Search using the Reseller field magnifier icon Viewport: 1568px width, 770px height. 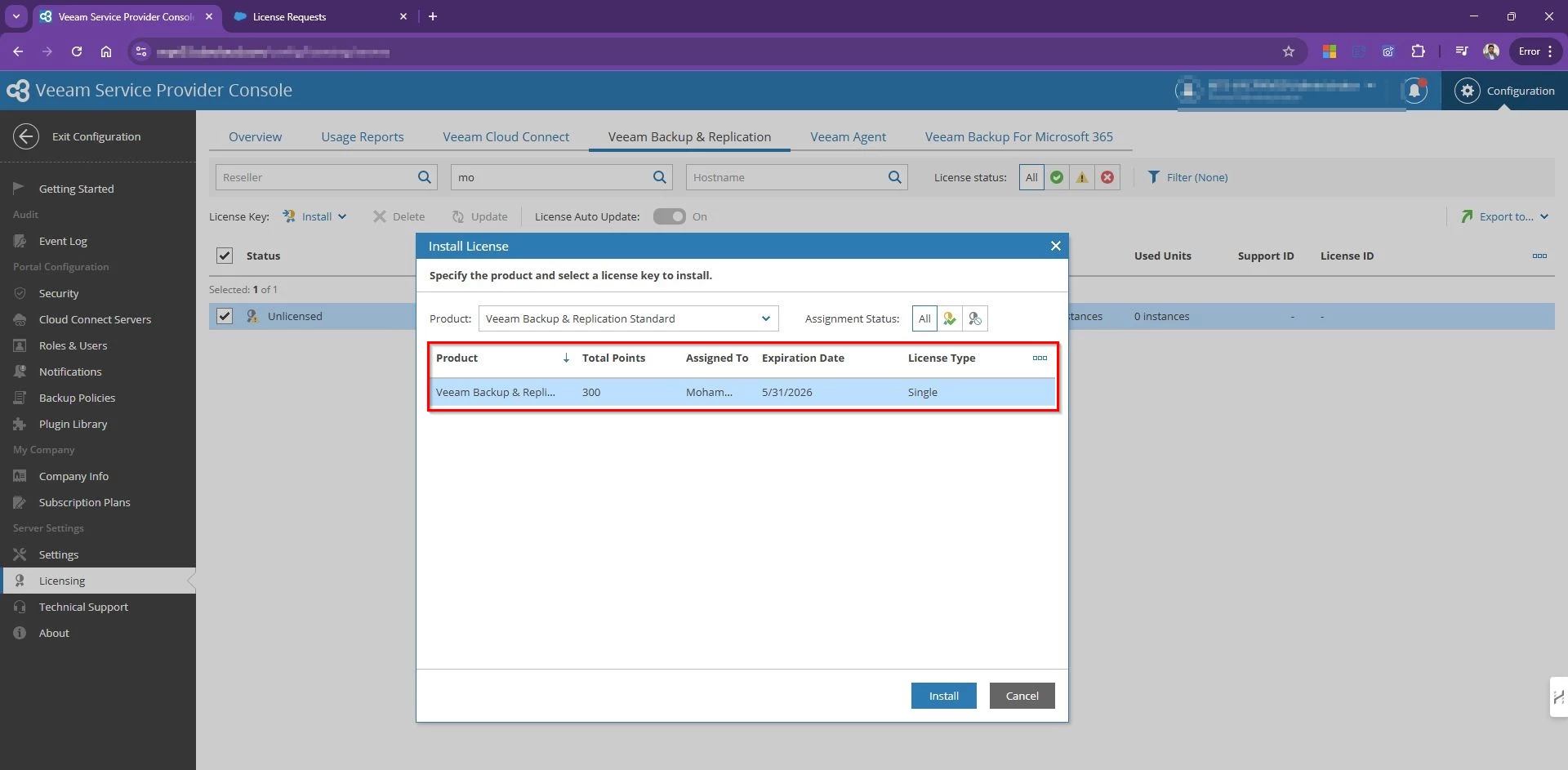pyautogui.click(x=425, y=177)
